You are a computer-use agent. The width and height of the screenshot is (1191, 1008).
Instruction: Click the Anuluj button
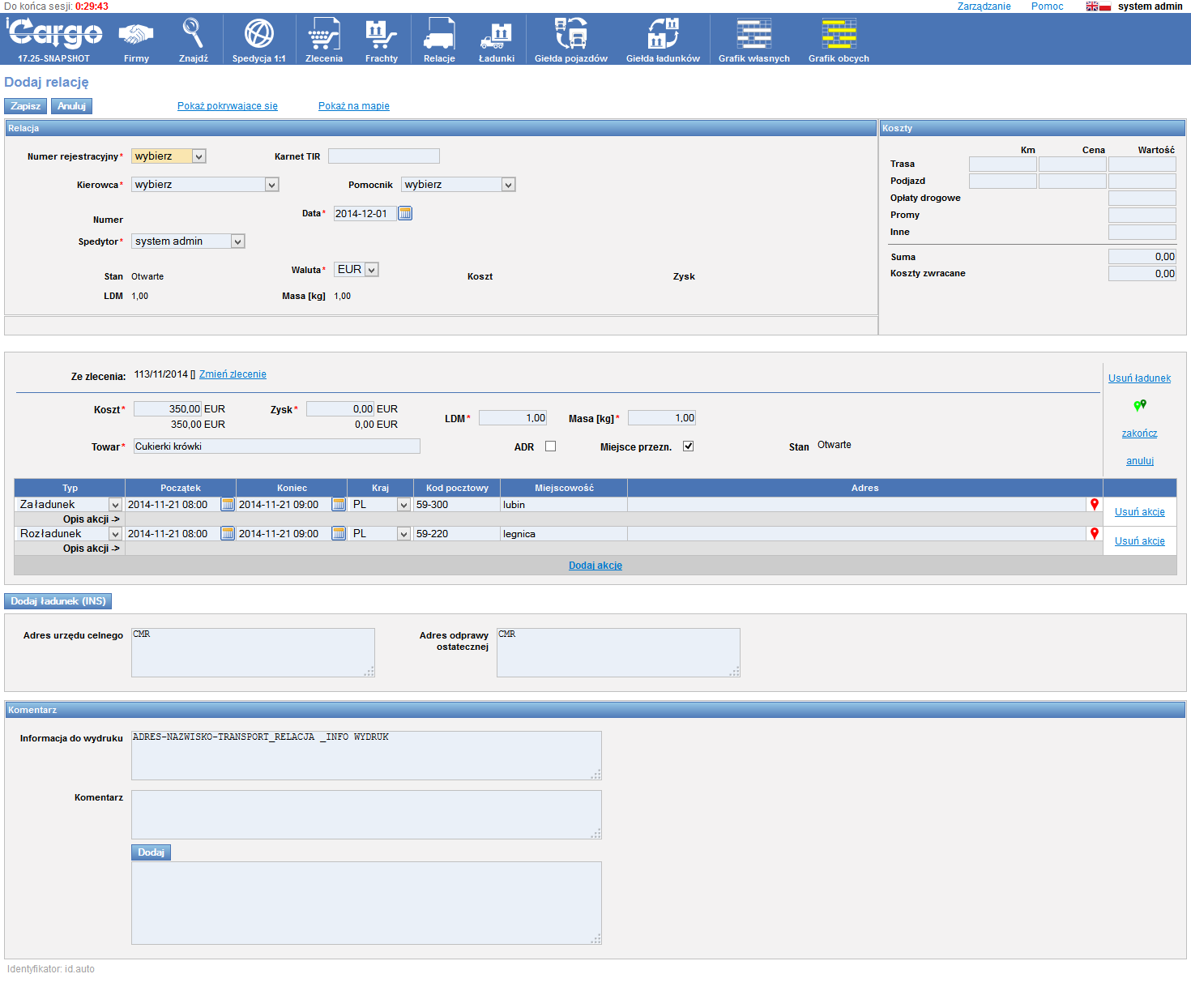pos(71,106)
